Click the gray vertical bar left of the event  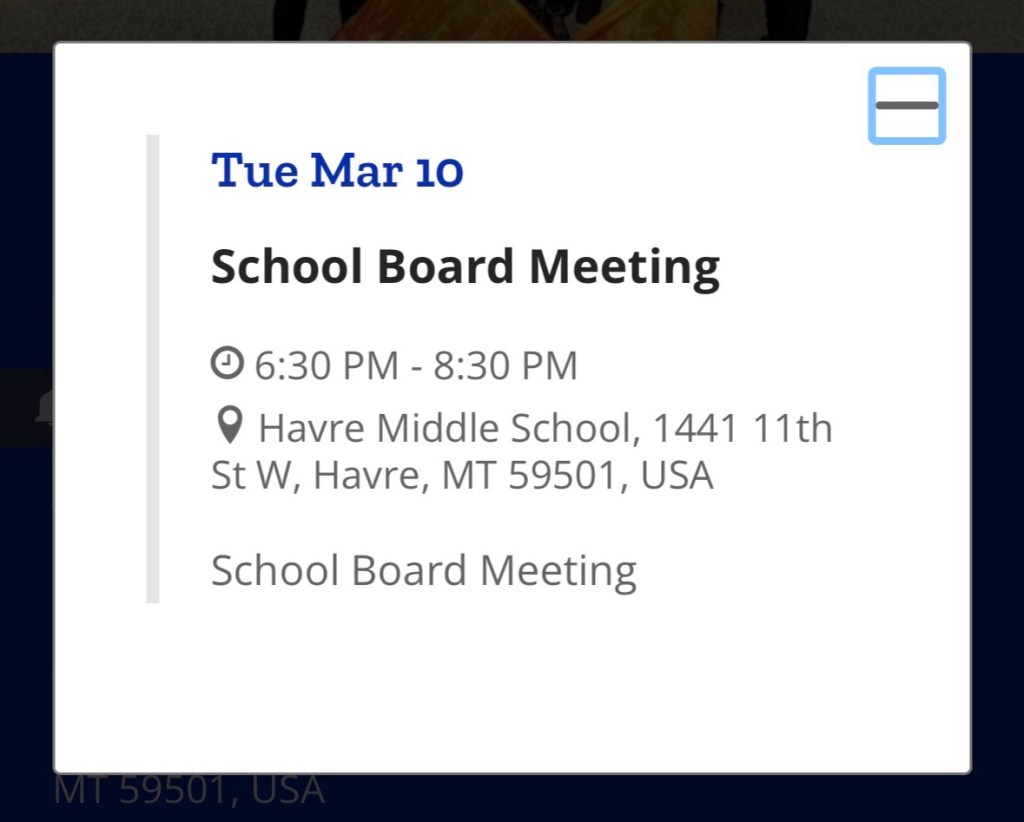click(153, 368)
